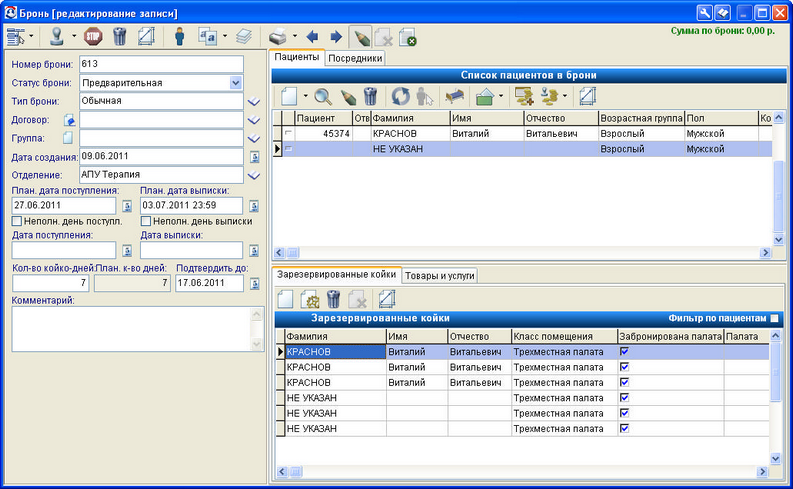Toggle 'Фильтр по пациентам' checkbox
The width and height of the screenshot is (793, 489).
point(774,318)
